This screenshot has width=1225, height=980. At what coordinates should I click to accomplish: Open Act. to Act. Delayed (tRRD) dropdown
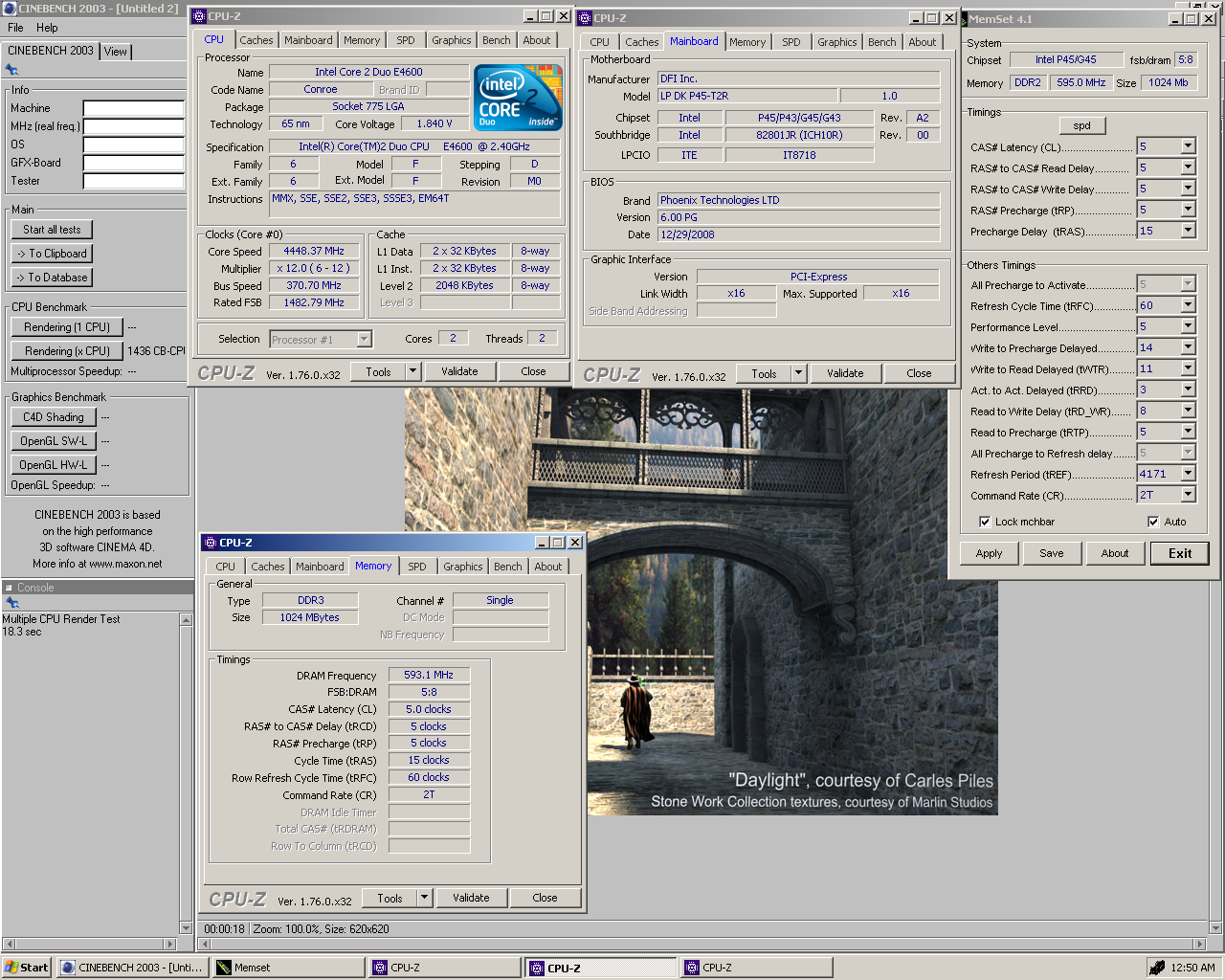(1188, 390)
